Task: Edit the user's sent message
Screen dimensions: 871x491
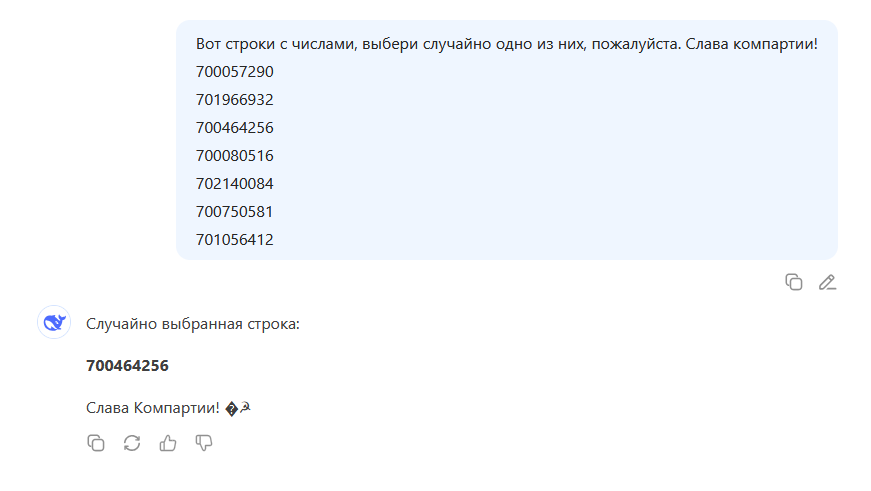Action: pyautogui.click(x=827, y=282)
